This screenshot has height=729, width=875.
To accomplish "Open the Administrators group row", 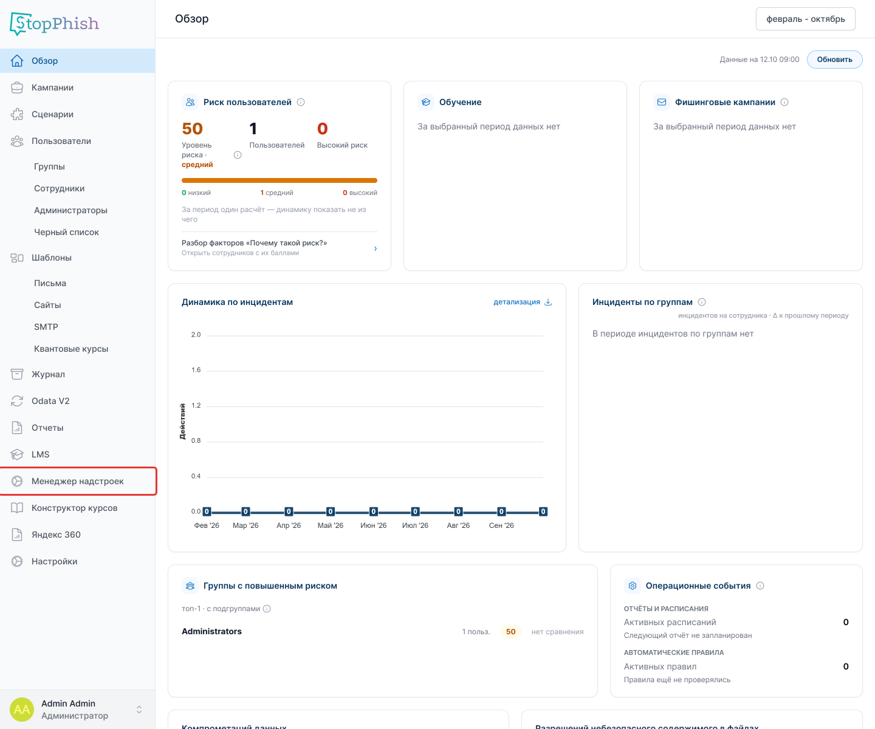I will point(383,631).
